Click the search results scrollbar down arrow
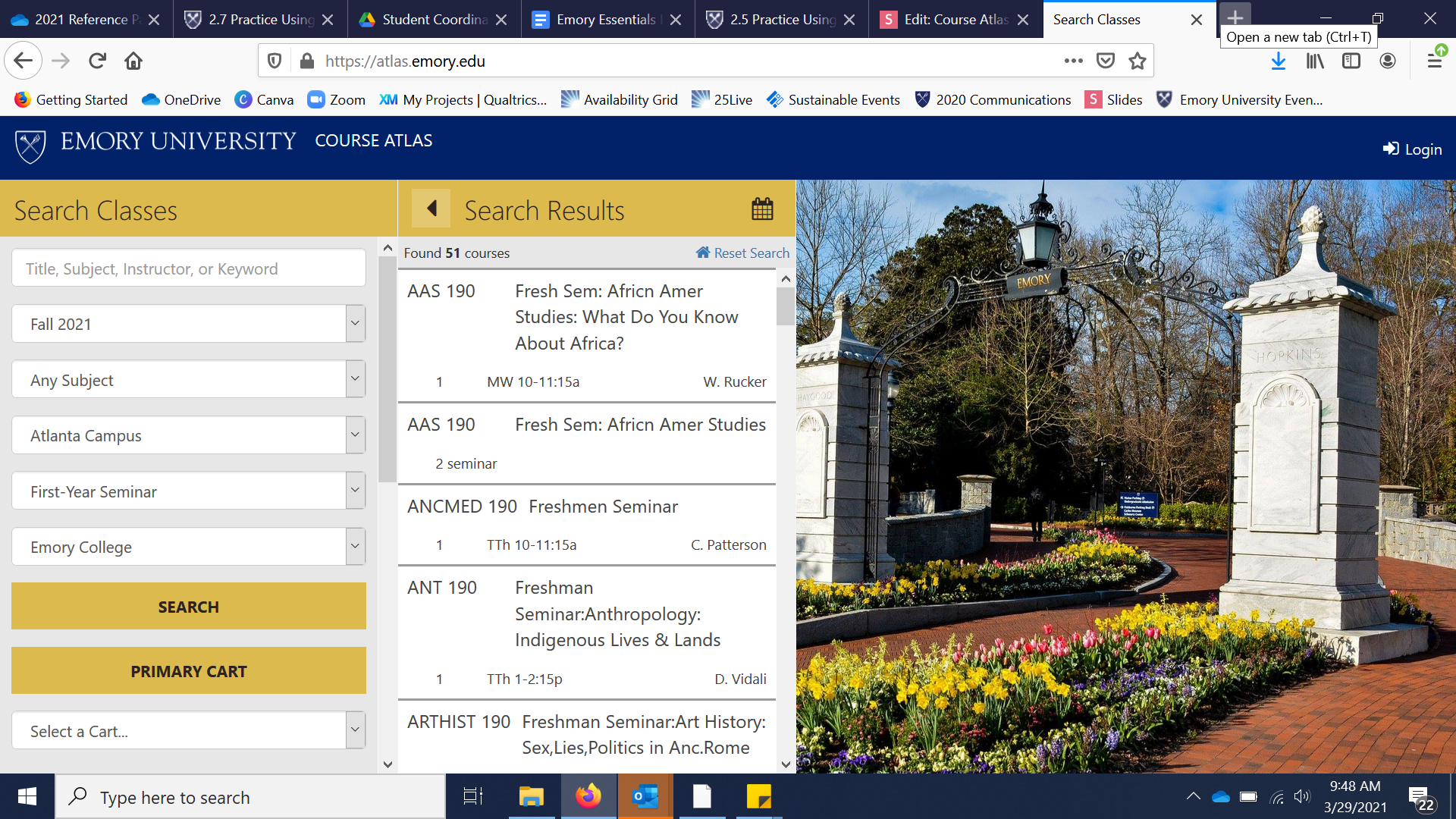 point(786,764)
